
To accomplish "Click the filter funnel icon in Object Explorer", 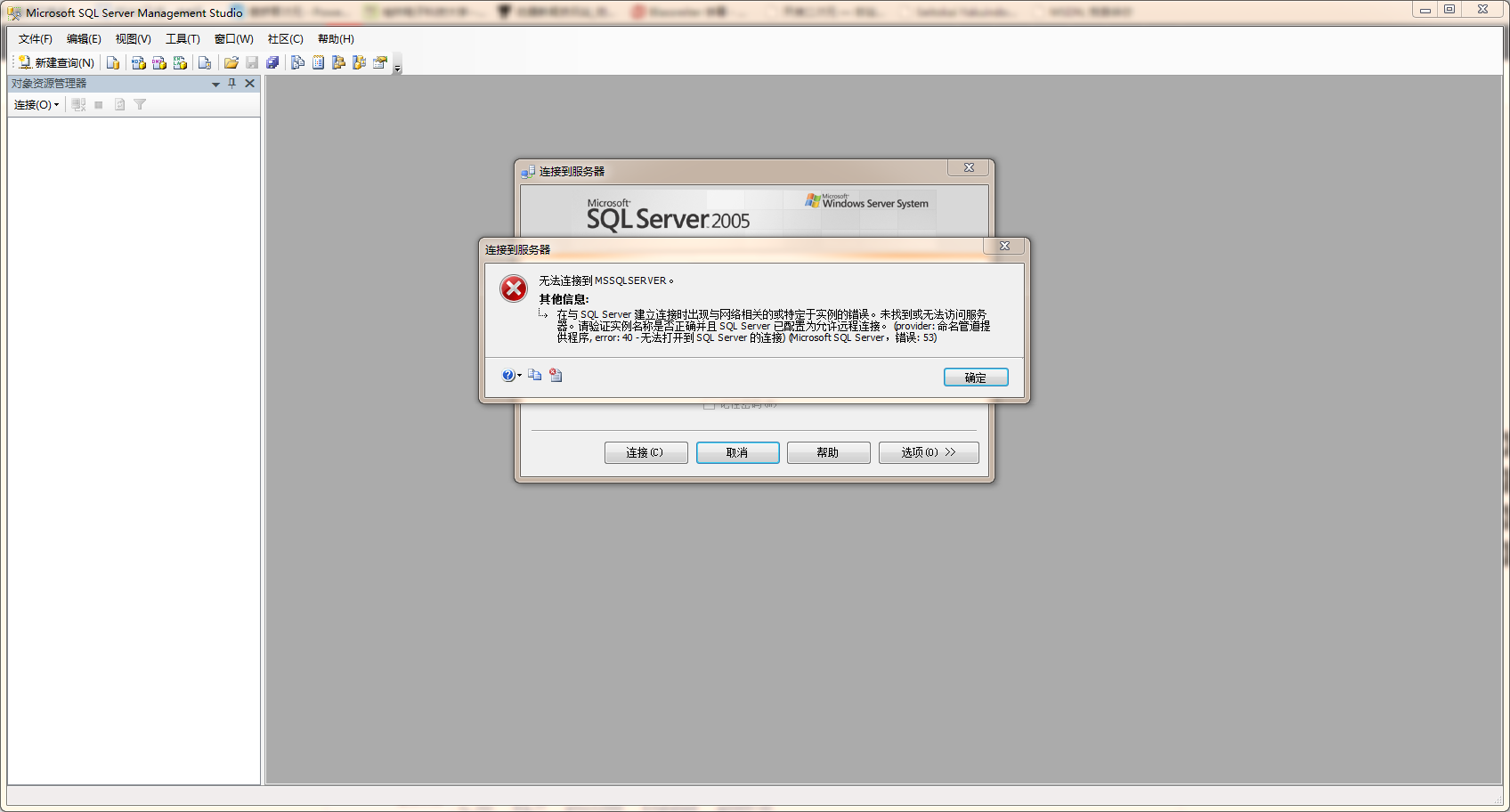I will coord(140,104).
